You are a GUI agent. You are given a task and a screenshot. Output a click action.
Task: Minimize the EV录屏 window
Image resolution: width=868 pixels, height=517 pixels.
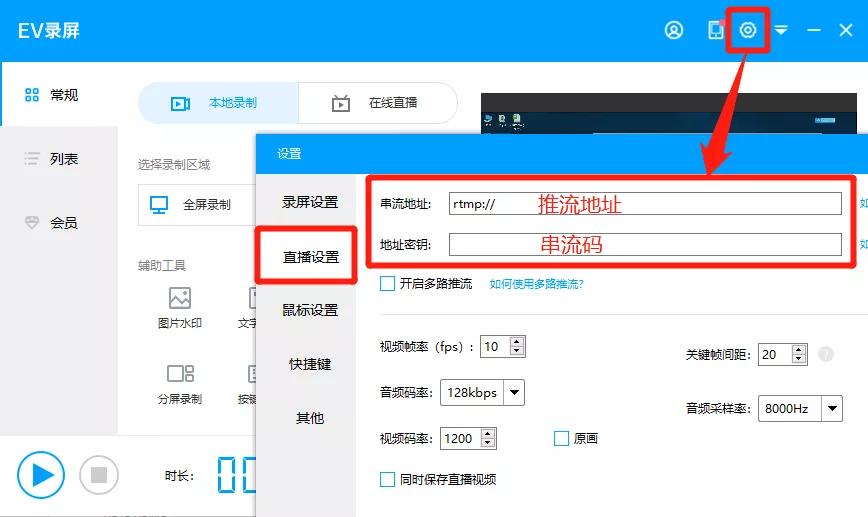(814, 30)
